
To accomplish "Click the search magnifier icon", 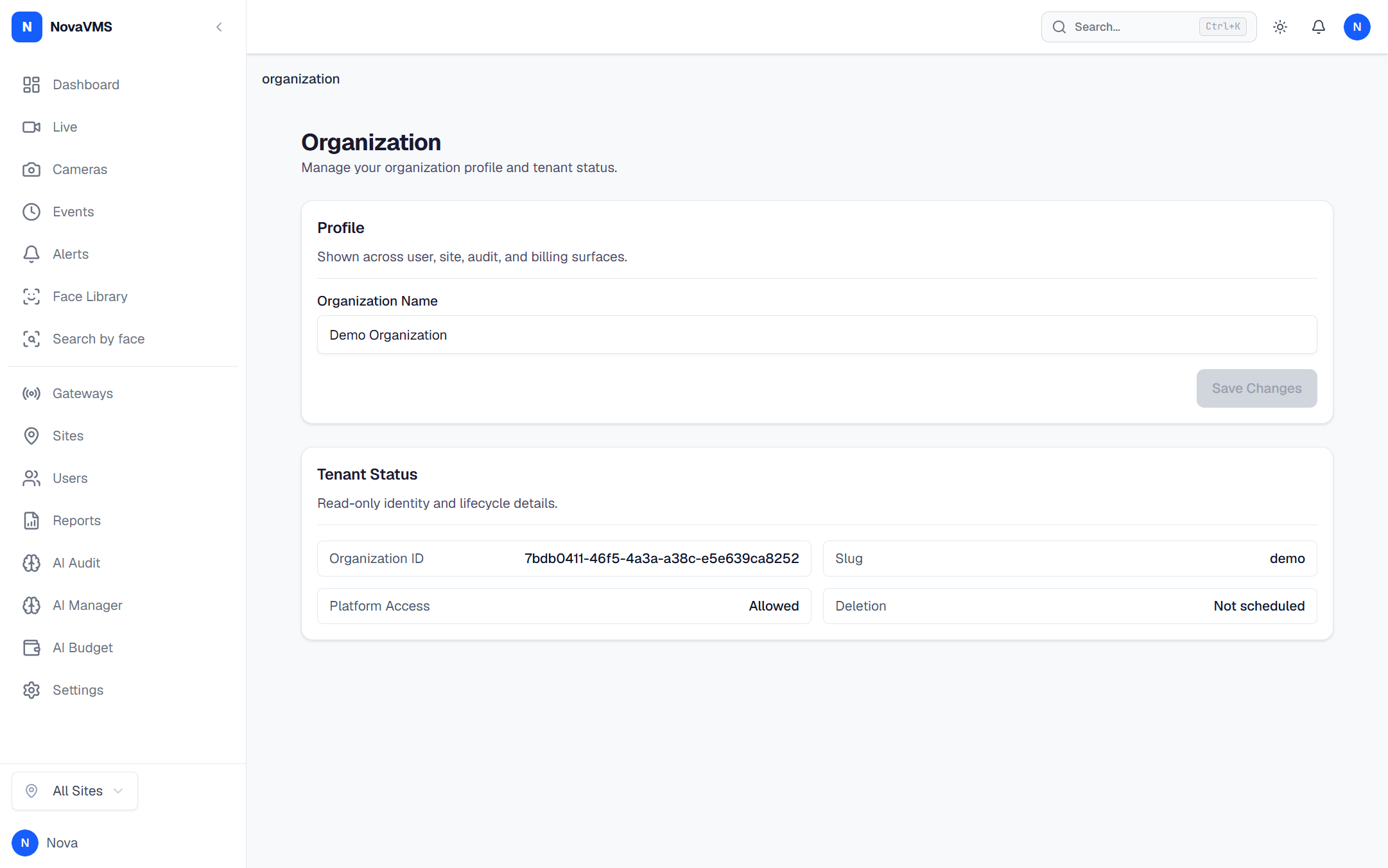I will click(1059, 27).
